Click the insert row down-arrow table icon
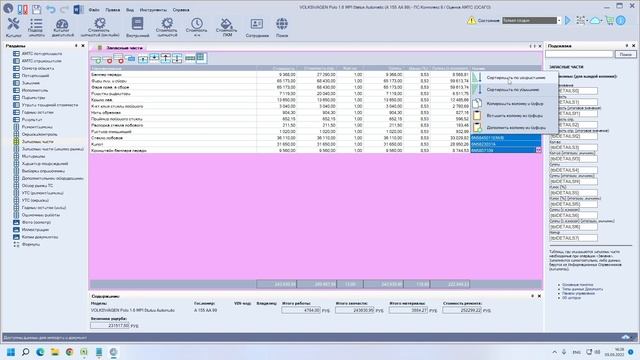640x360 pixels. 154,58
